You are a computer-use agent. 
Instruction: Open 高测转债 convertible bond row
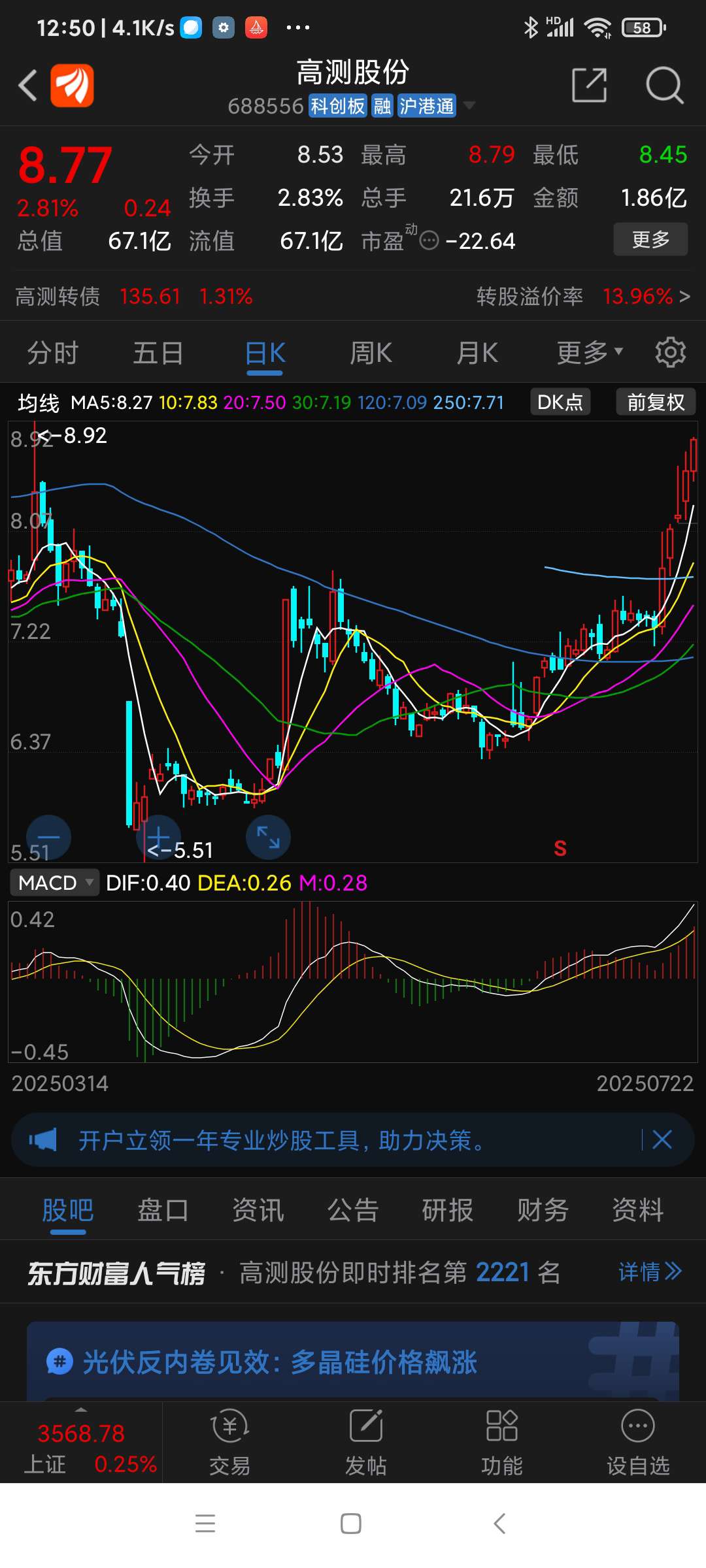134,297
